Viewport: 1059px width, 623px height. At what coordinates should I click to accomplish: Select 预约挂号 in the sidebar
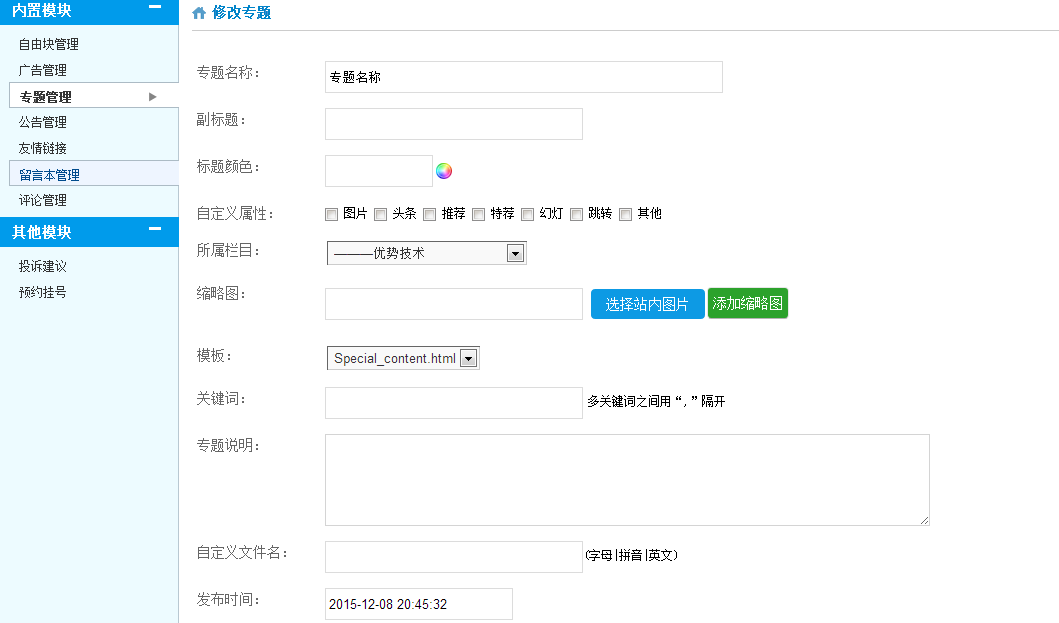[x=42, y=292]
